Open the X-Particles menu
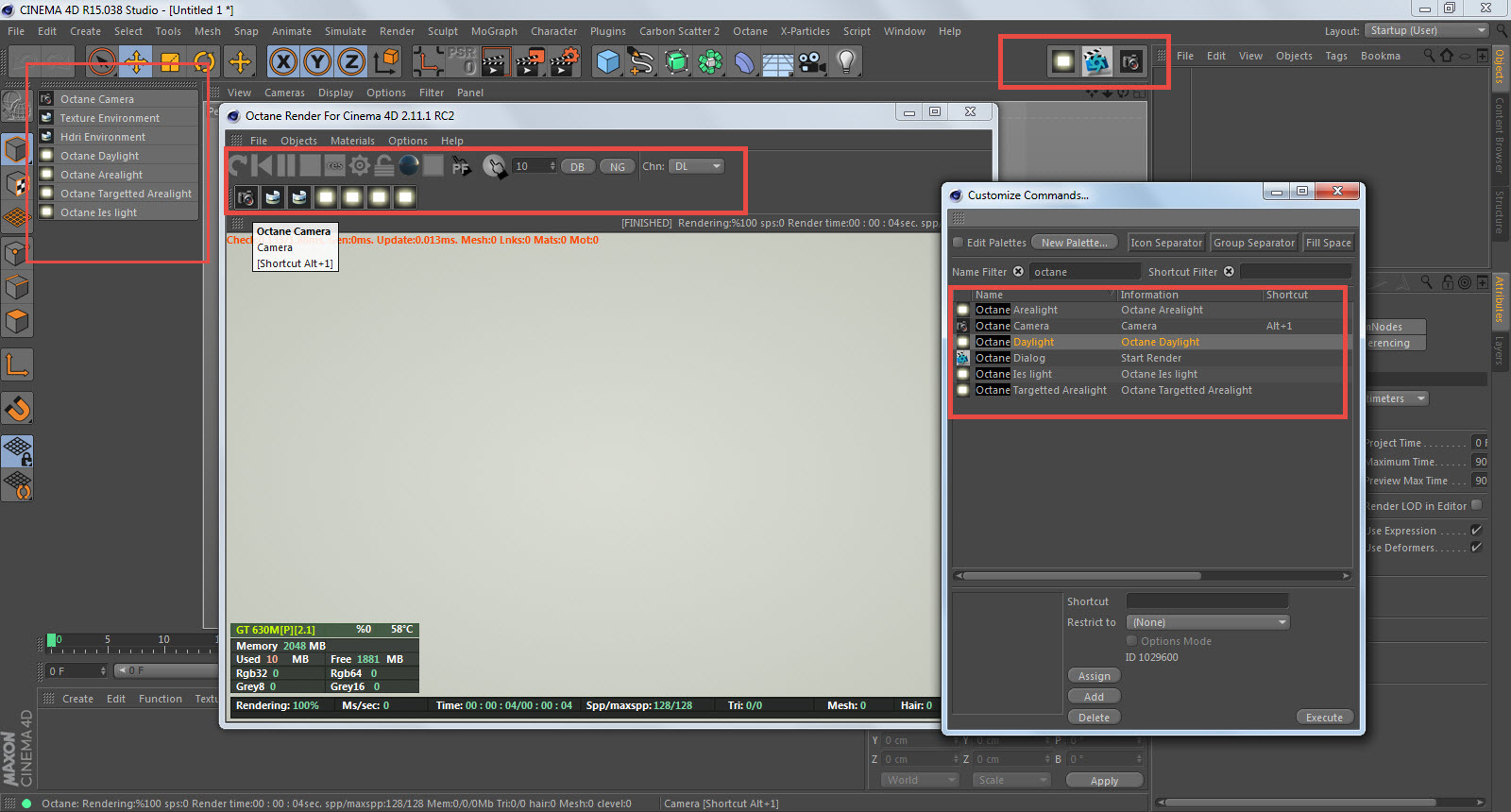This screenshot has height=812, width=1511. pyautogui.click(x=805, y=31)
